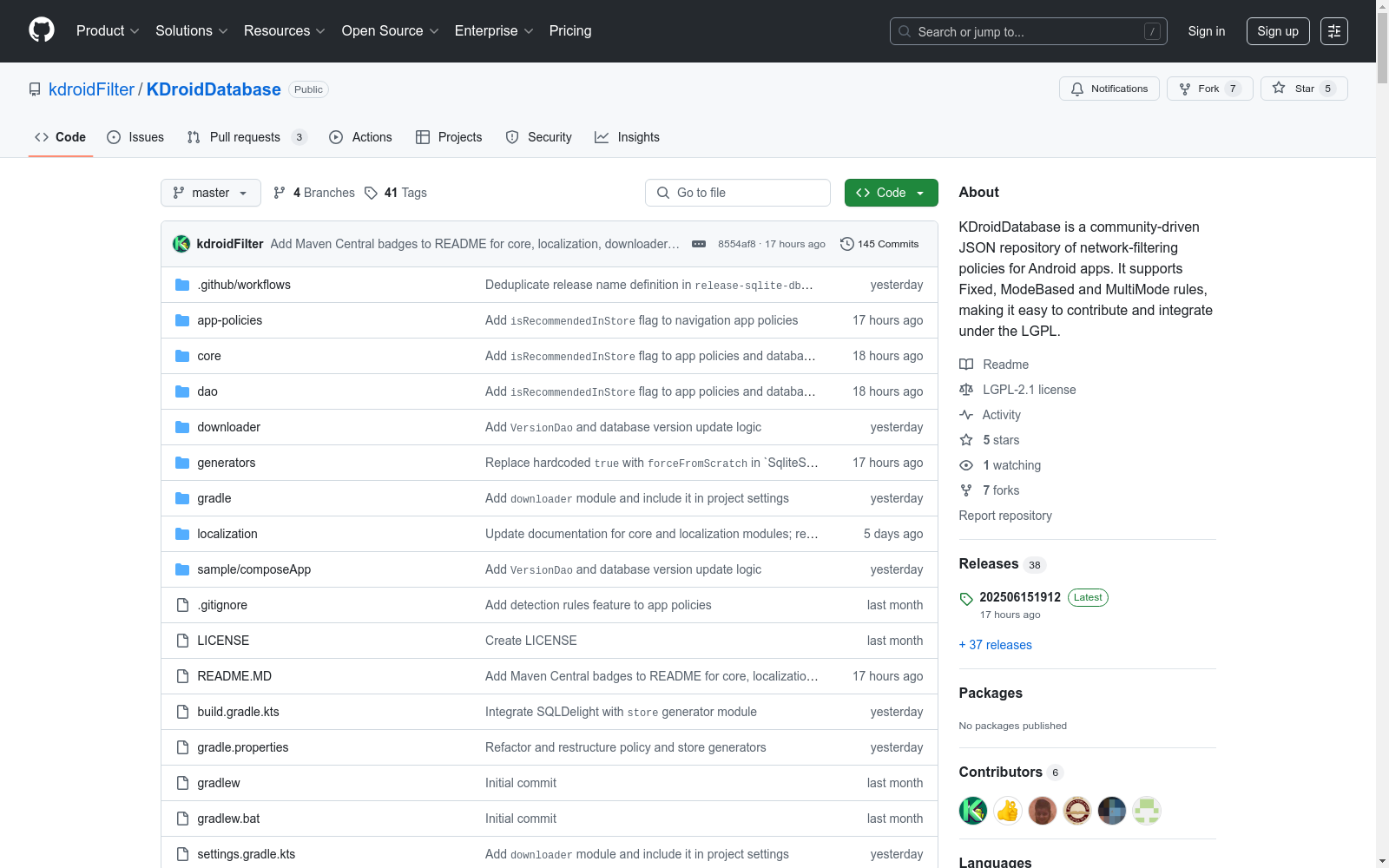Image resolution: width=1389 pixels, height=868 pixels.
Task: Open the first contributor avatar with the K logo
Action: 973,811
